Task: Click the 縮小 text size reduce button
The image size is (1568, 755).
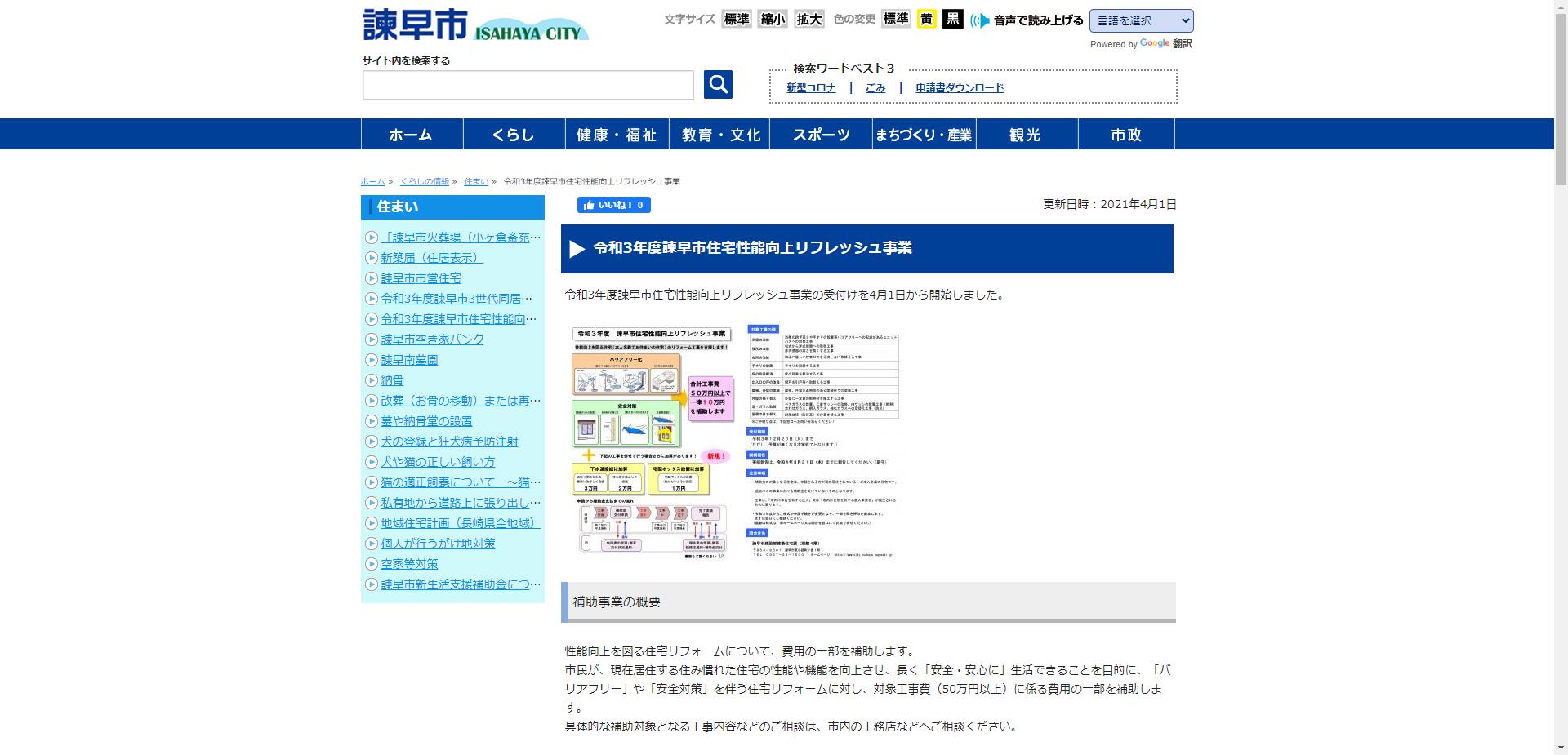Action: pyautogui.click(x=771, y=19)
